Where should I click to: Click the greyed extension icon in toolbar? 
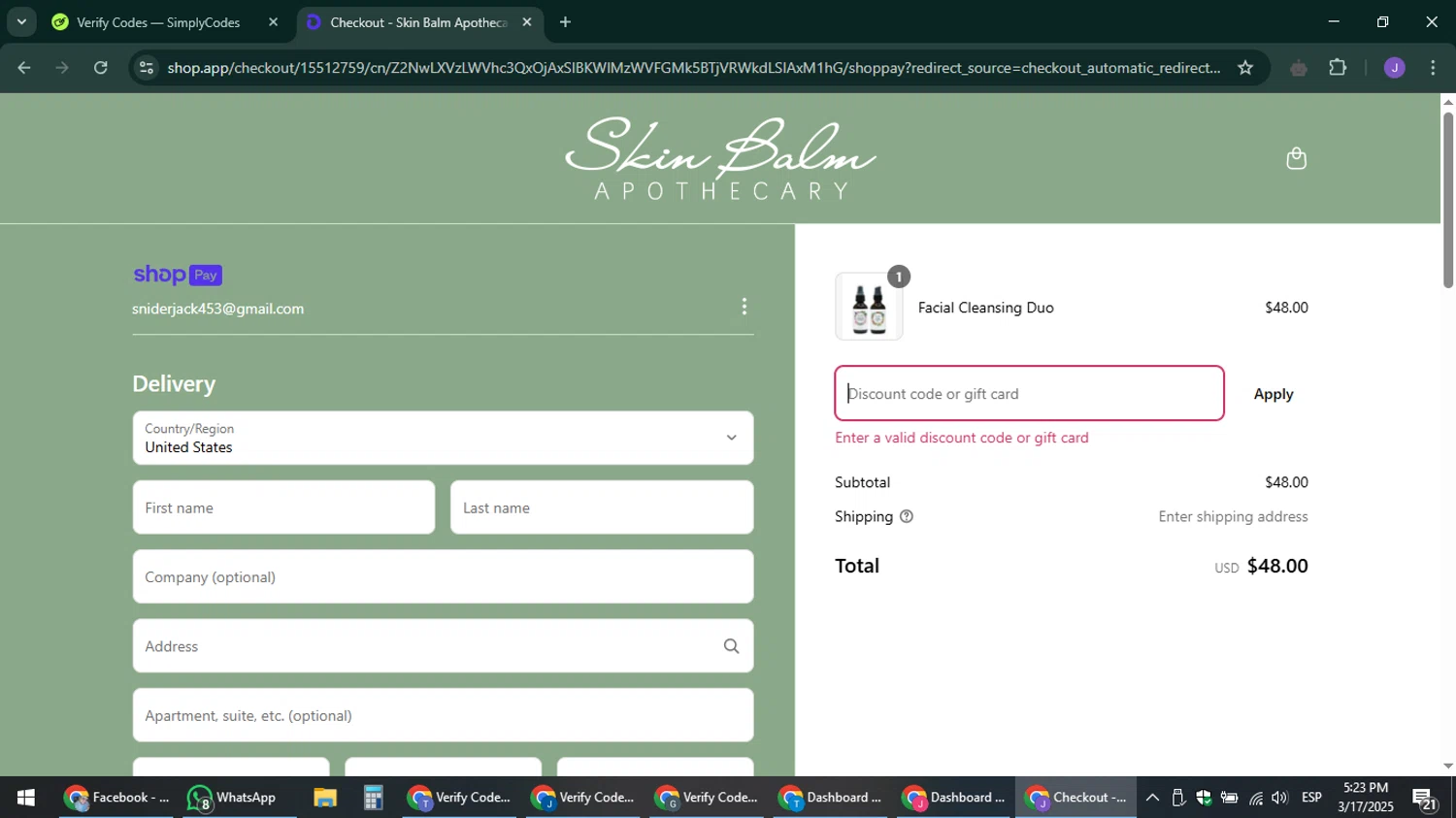pos(1298,68)
